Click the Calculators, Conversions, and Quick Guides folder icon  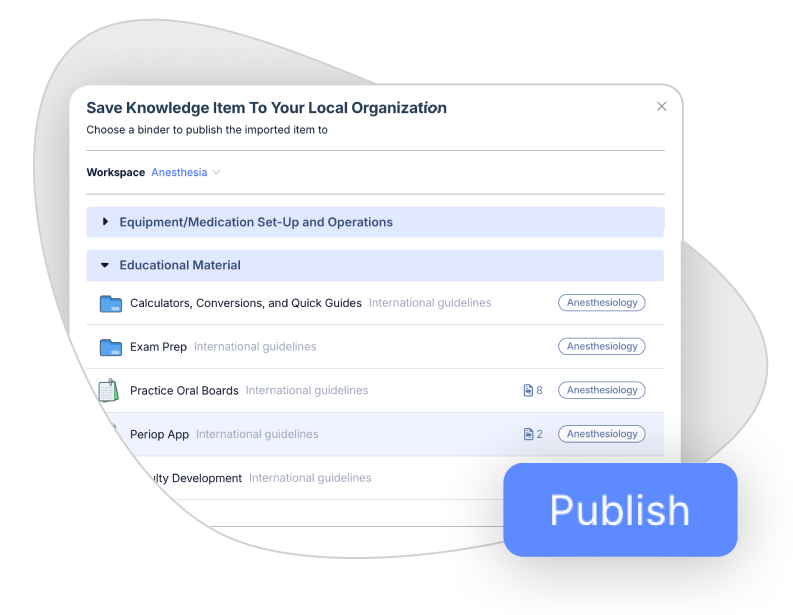click(x=111, y=303)
